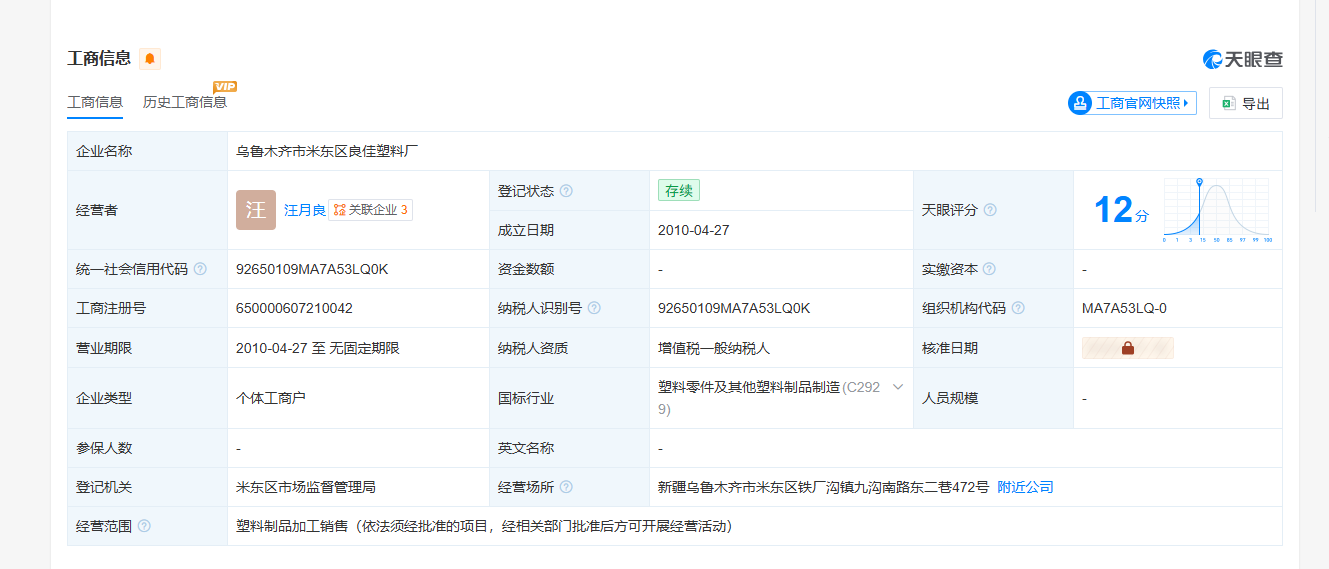Screen dimensions: 1329x569
Task: Switch to 工商信息 tab
Action: pos(95,102)
